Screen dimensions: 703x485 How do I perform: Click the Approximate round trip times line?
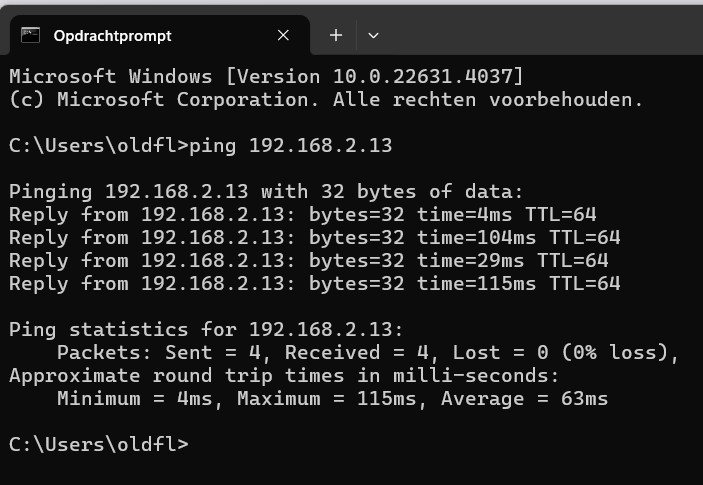pyautogui.click(x=284, y=376)
